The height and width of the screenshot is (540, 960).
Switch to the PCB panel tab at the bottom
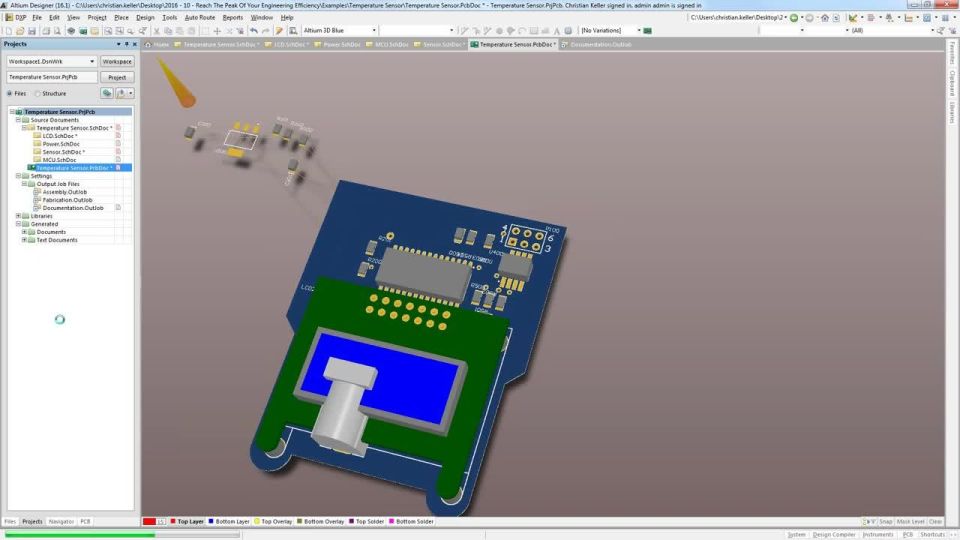point(85,522)
